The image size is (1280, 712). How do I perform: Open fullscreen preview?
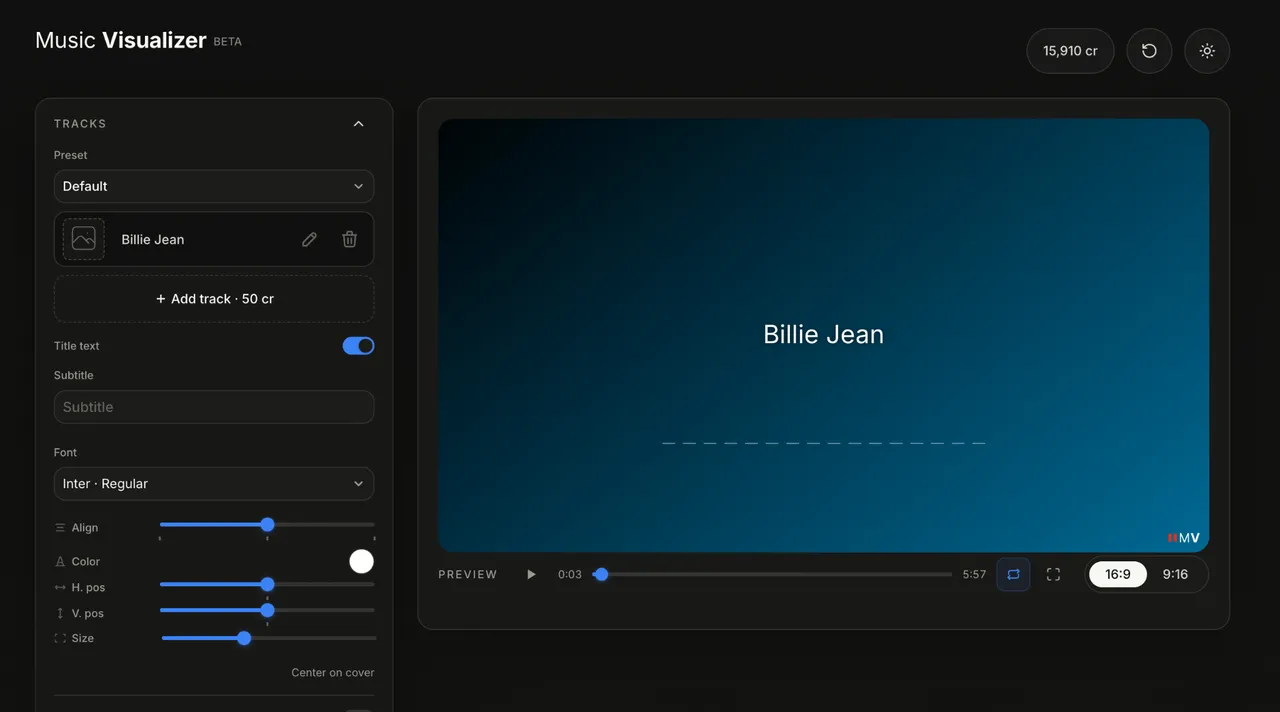(x=1053, y=574)
